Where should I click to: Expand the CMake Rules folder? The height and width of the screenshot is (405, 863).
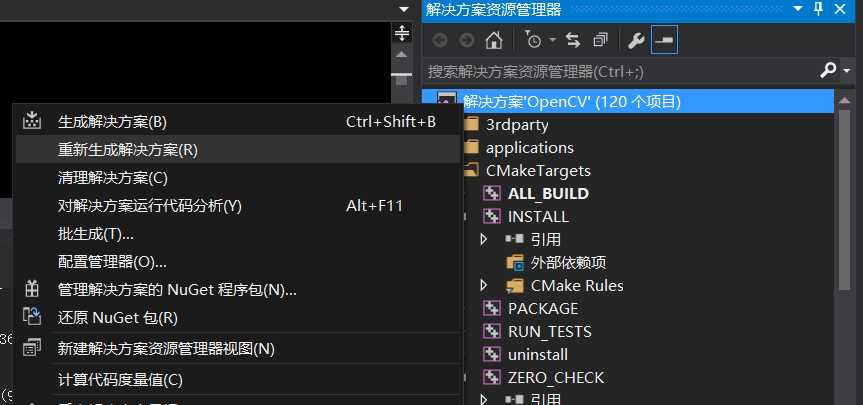point(484,286)
